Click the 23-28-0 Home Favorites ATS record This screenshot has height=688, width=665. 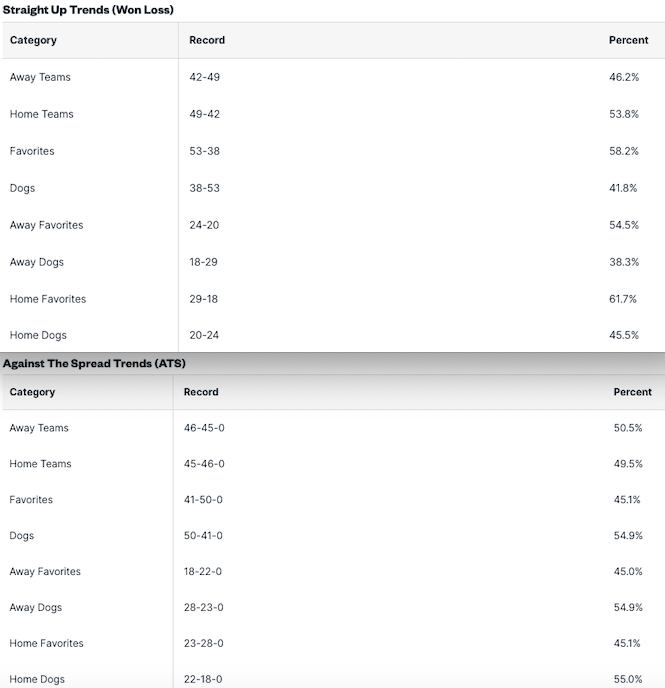coord(203,643)
